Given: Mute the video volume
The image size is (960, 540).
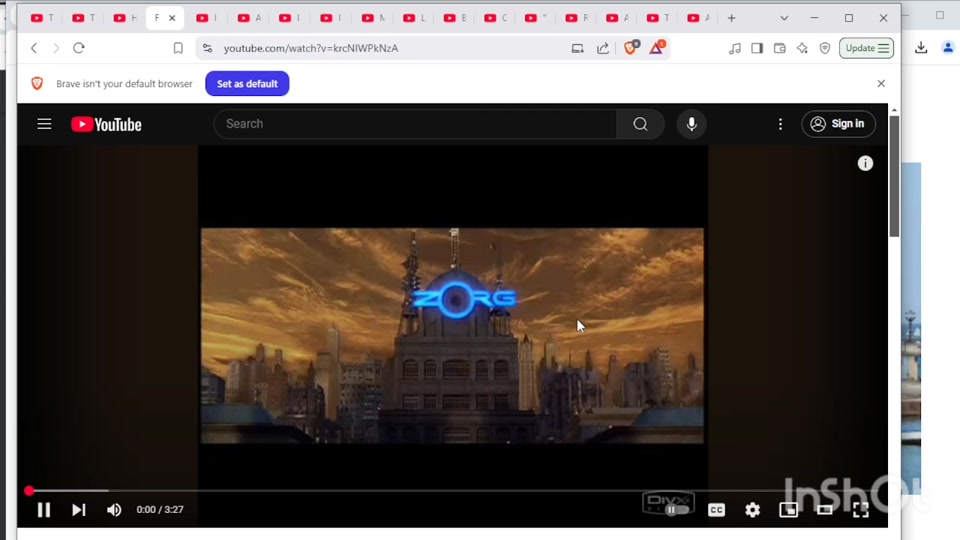Looking at the screenshot, I should (x=114, y=510).
